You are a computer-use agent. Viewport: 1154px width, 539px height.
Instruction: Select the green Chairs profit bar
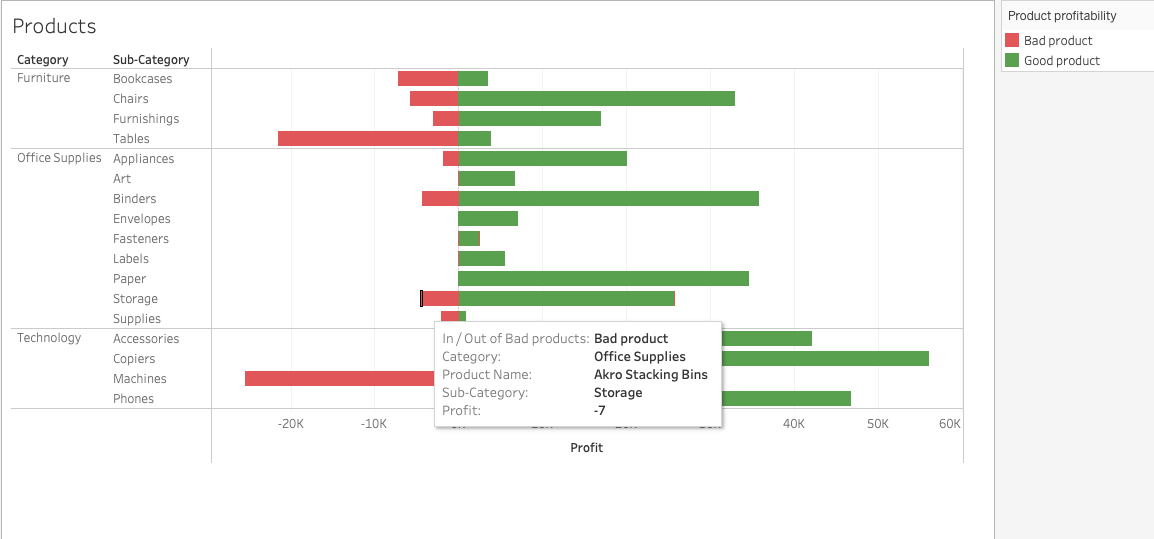click(596, 99)
